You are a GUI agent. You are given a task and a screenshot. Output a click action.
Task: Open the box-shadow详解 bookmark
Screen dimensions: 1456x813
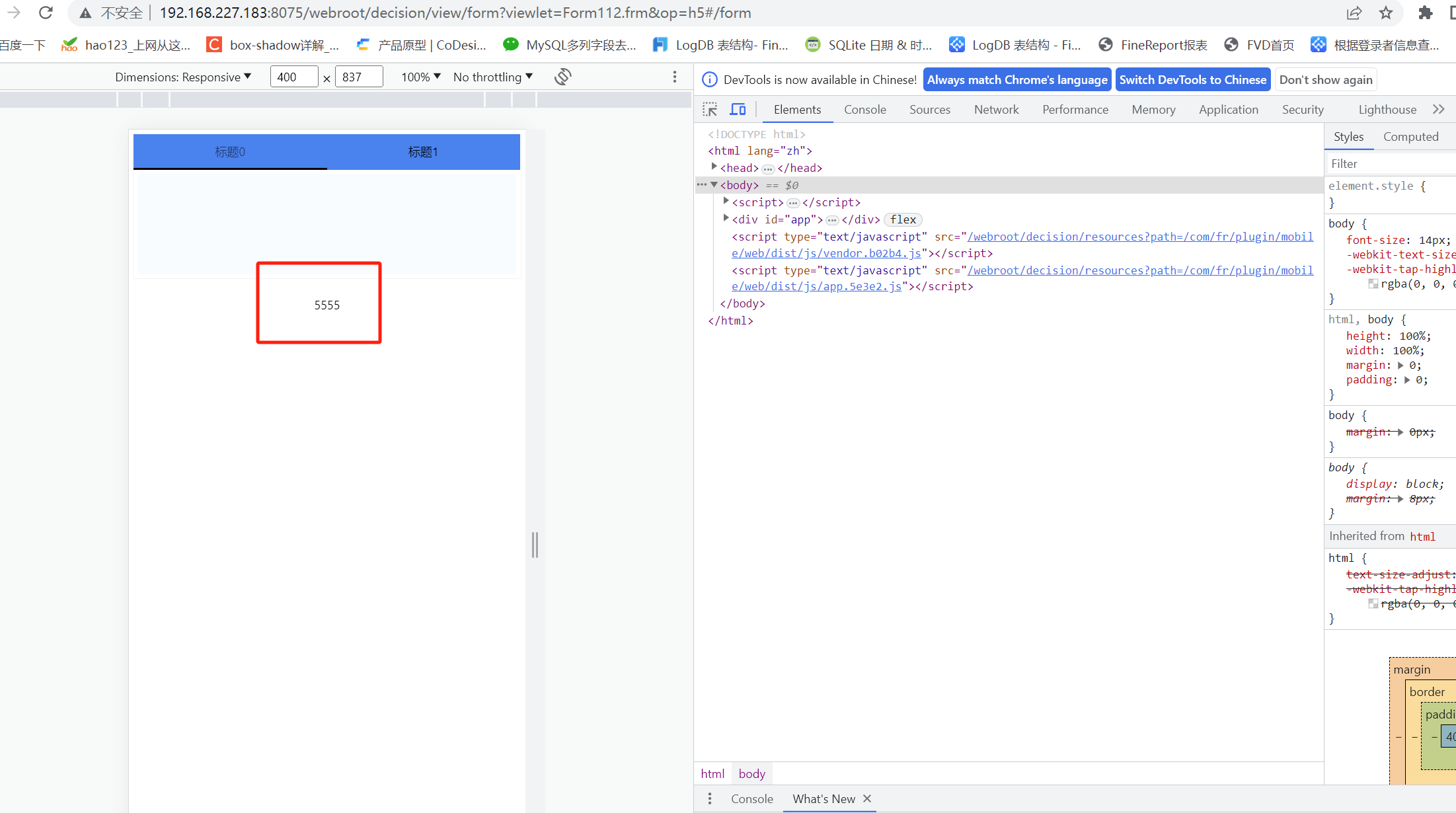click(273, 44)
